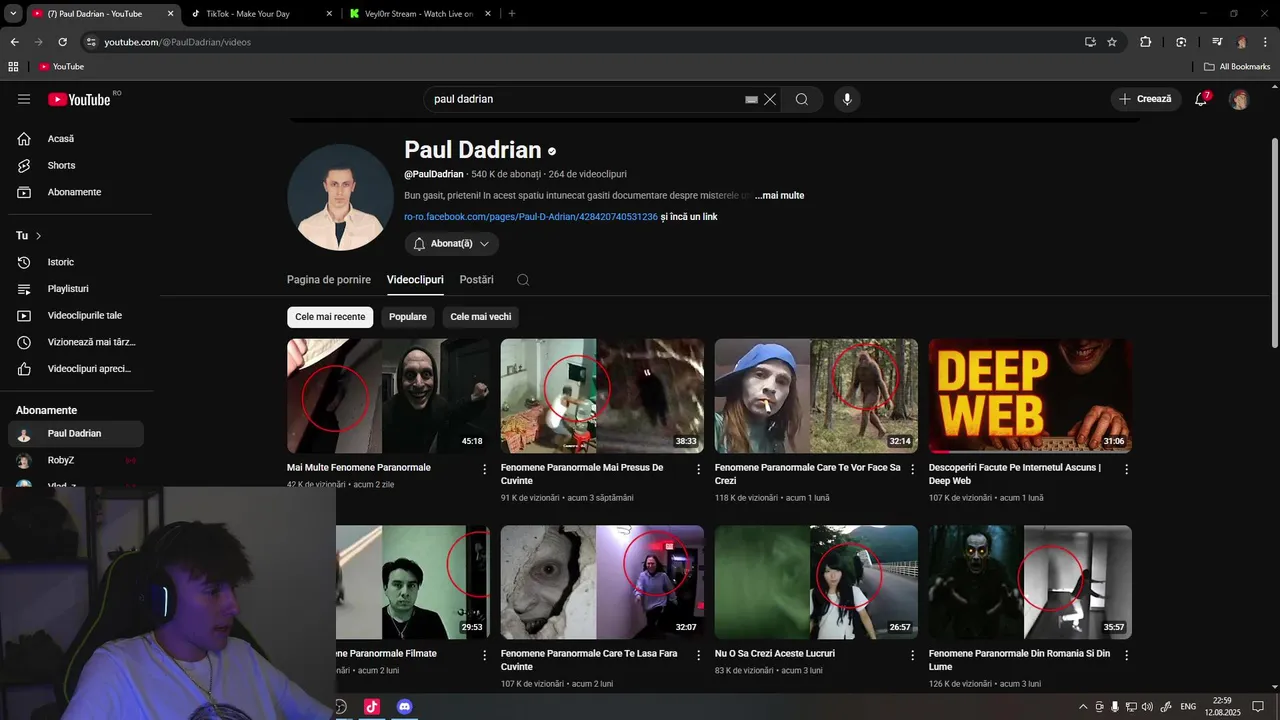Image resolution: width=1280 pixels, height=720 pixels.
Task: Go to the YouTube home logo
Action: point(80,99)
